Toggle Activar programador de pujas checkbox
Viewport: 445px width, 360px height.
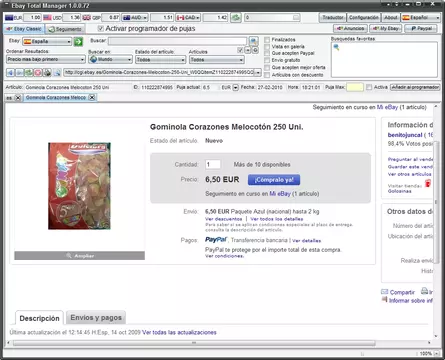point(101,28)
